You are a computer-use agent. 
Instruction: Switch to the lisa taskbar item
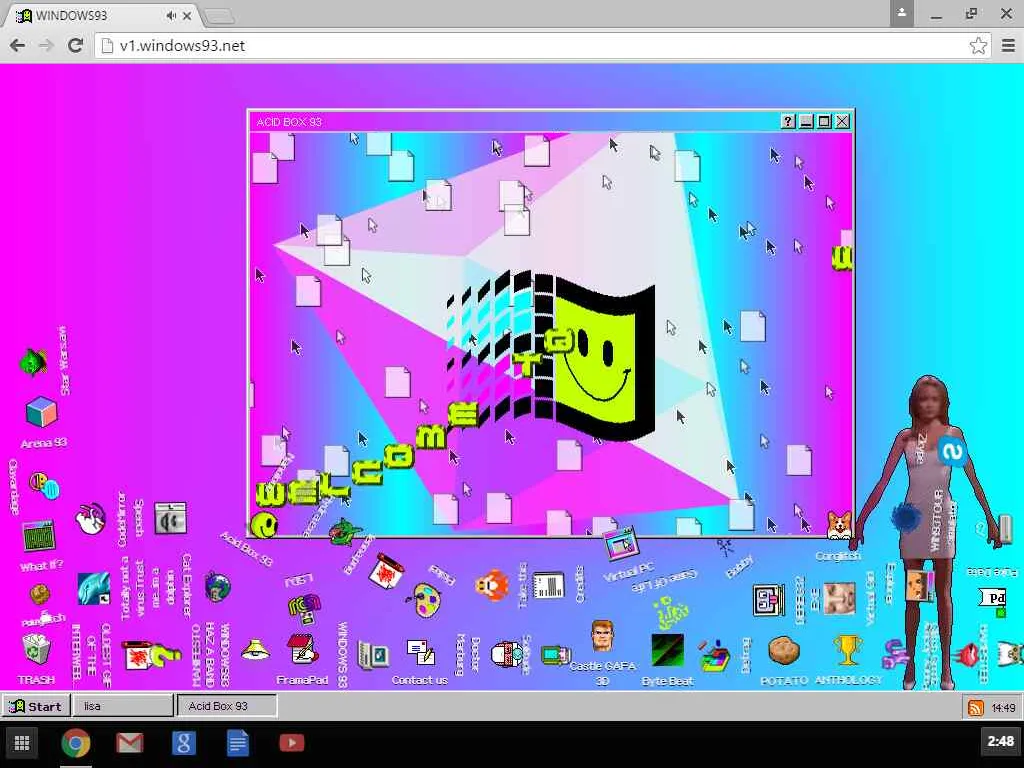pos(123,706)
